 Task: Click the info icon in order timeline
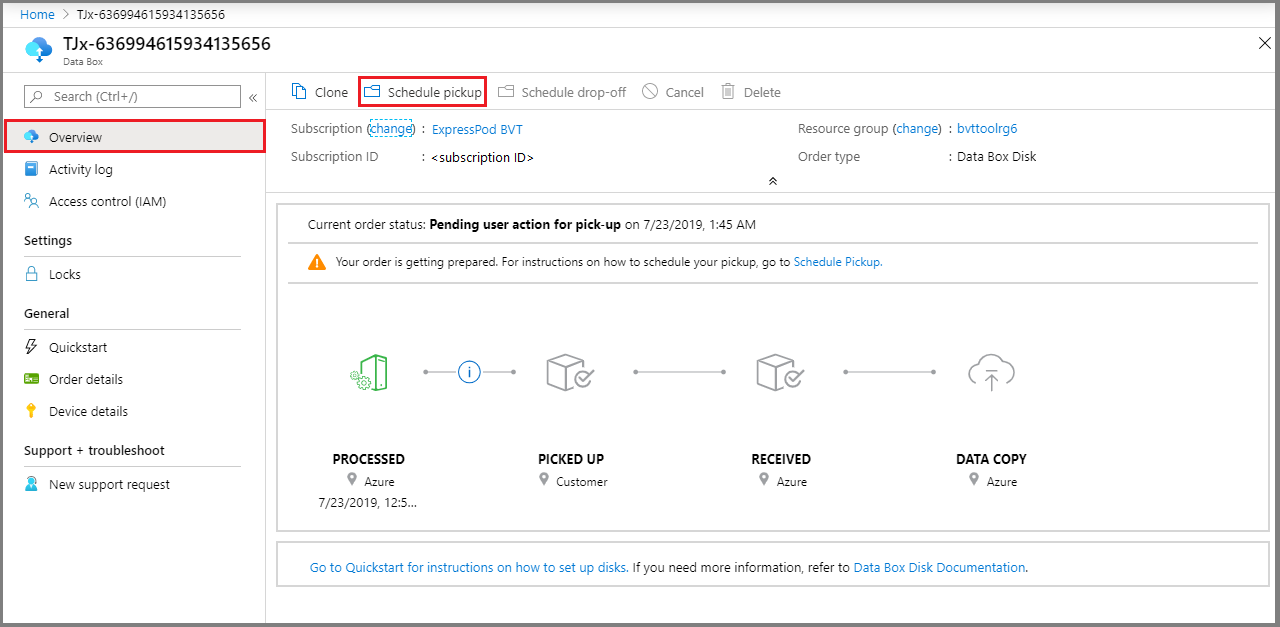tap(469, 372)
